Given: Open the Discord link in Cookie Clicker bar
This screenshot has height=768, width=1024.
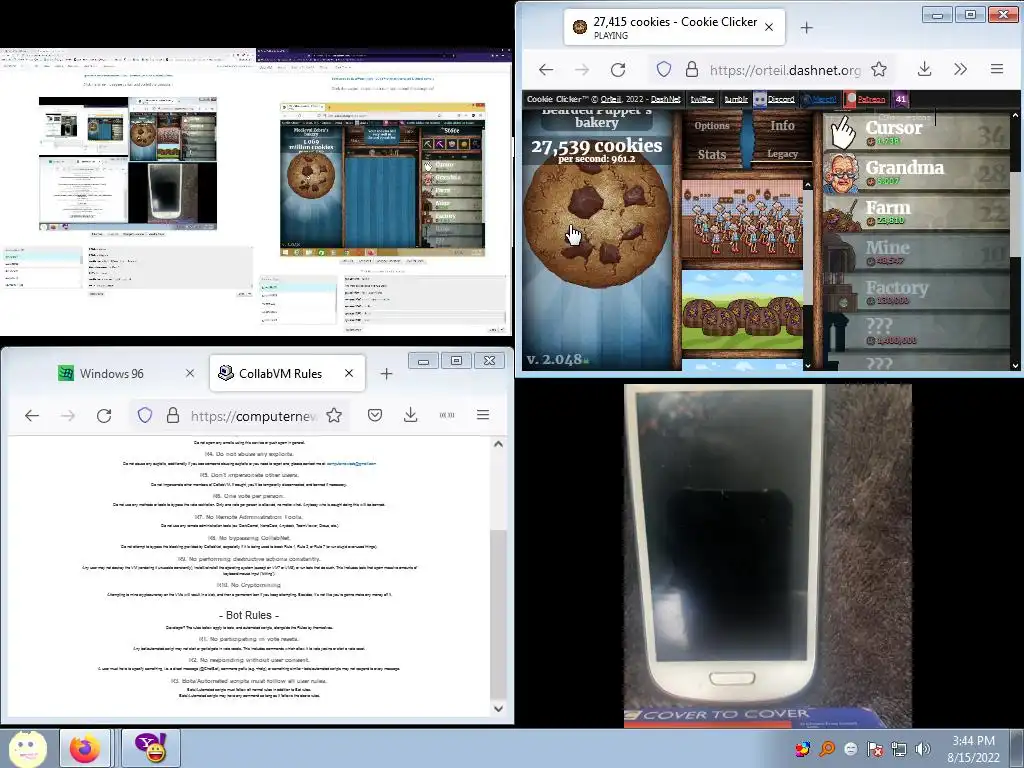Looking at the screenshot, I should 775,99.
